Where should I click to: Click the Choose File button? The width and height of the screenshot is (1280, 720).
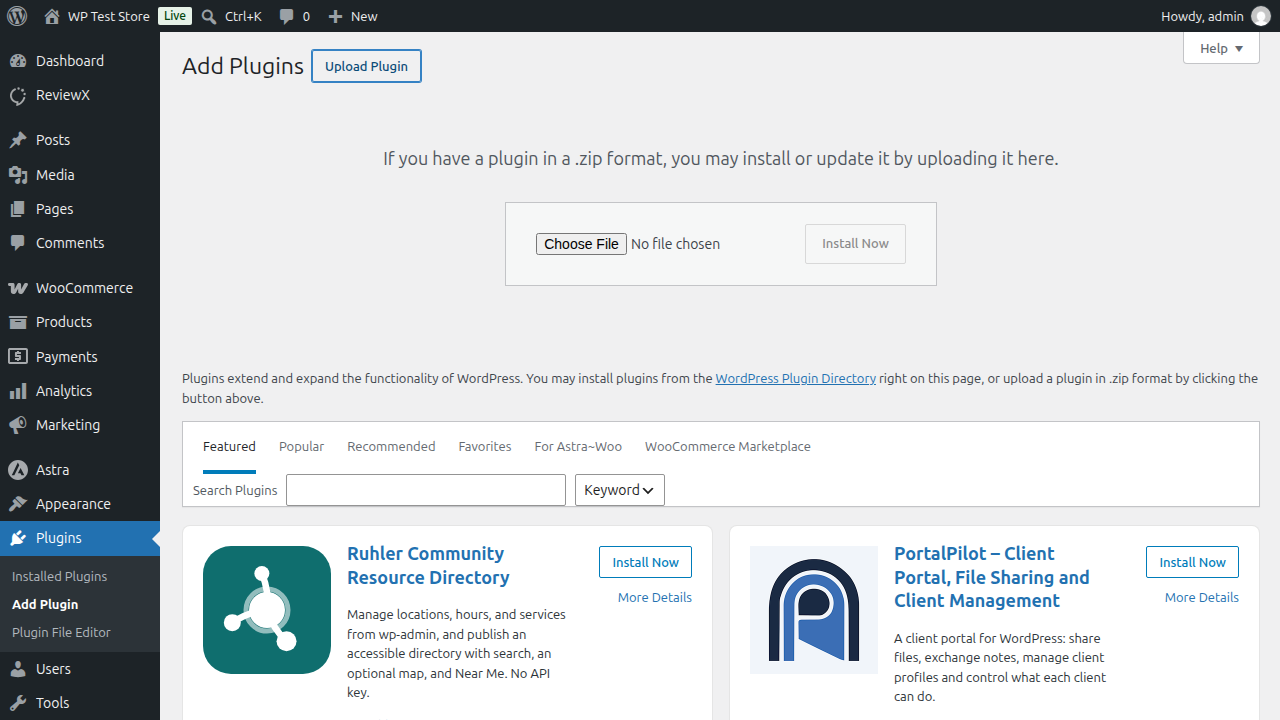(x=581, y=244)
